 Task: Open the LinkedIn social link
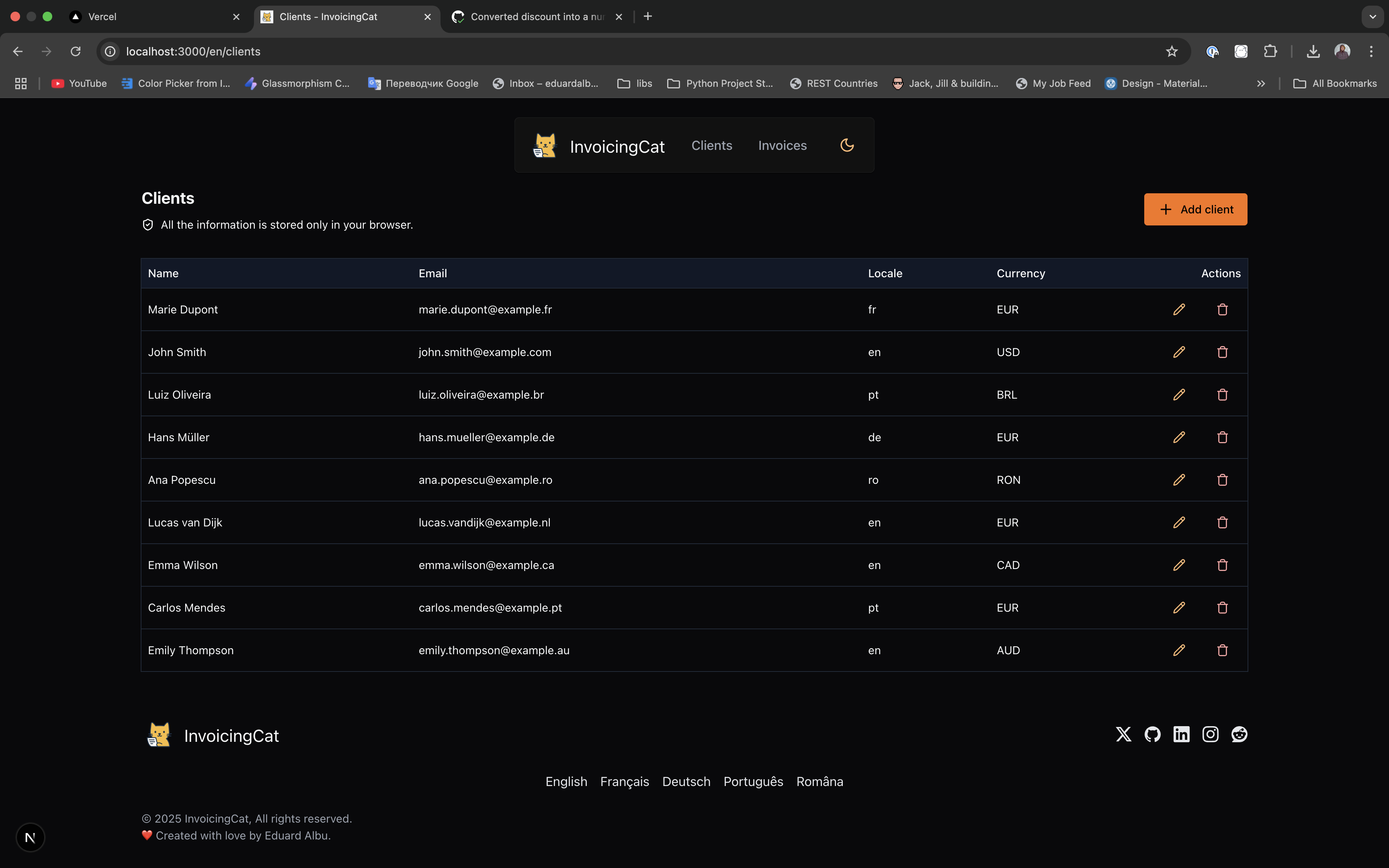pos(1181,734)
